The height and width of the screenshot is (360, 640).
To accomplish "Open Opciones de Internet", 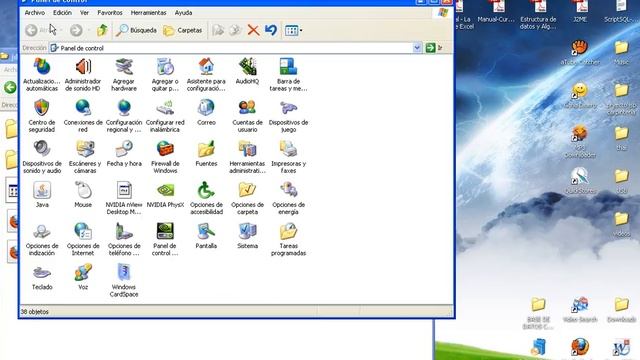I will pyautogui.click(x=83, y=239).
